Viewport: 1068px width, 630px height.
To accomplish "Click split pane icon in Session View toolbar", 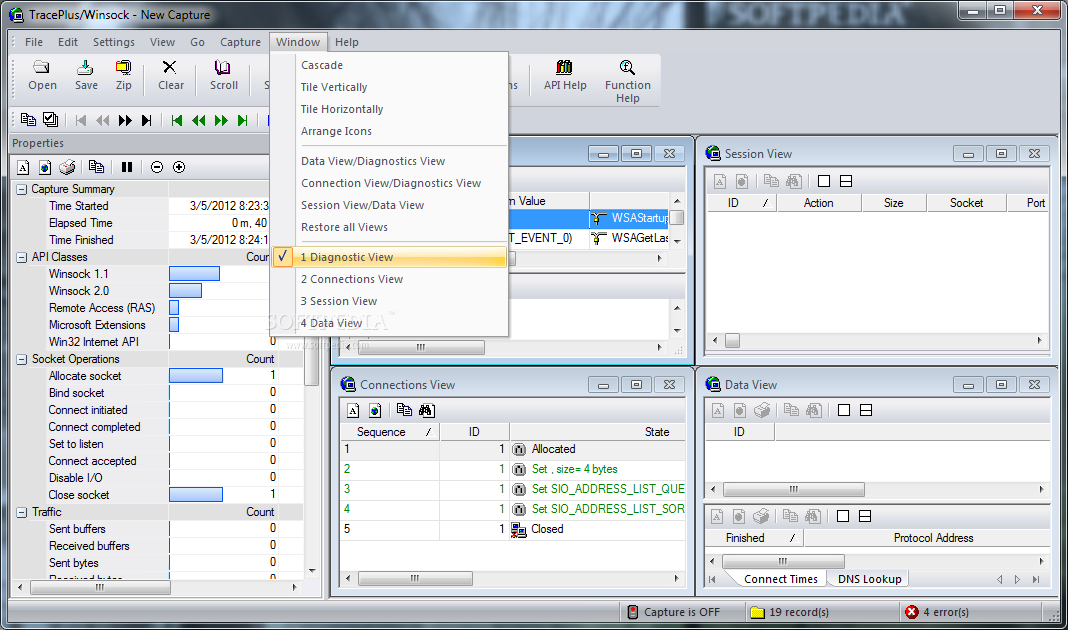I will pyautogui.click(x=846, y=181).
